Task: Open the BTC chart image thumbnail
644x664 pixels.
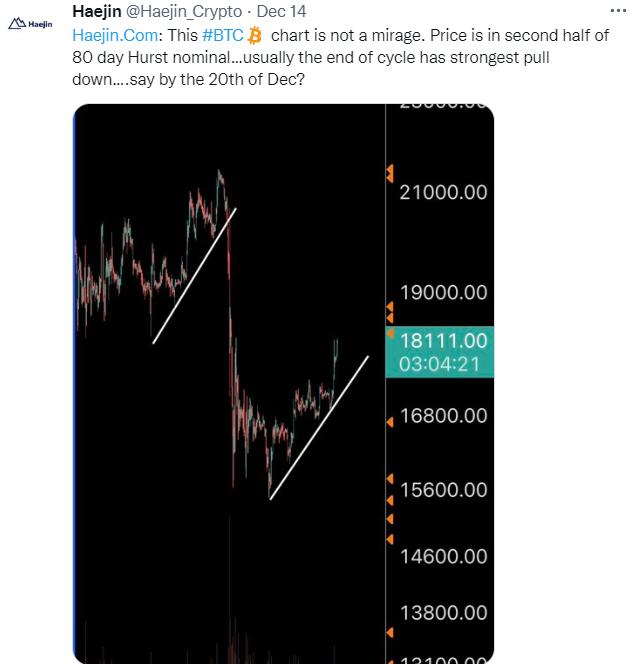Action: click(283, 383)
